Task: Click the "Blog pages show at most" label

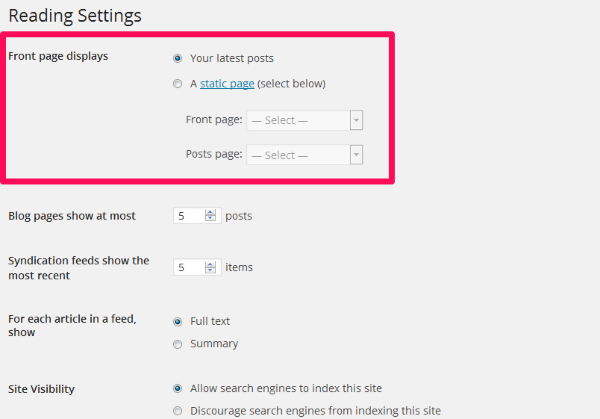Action: point(72,216)
